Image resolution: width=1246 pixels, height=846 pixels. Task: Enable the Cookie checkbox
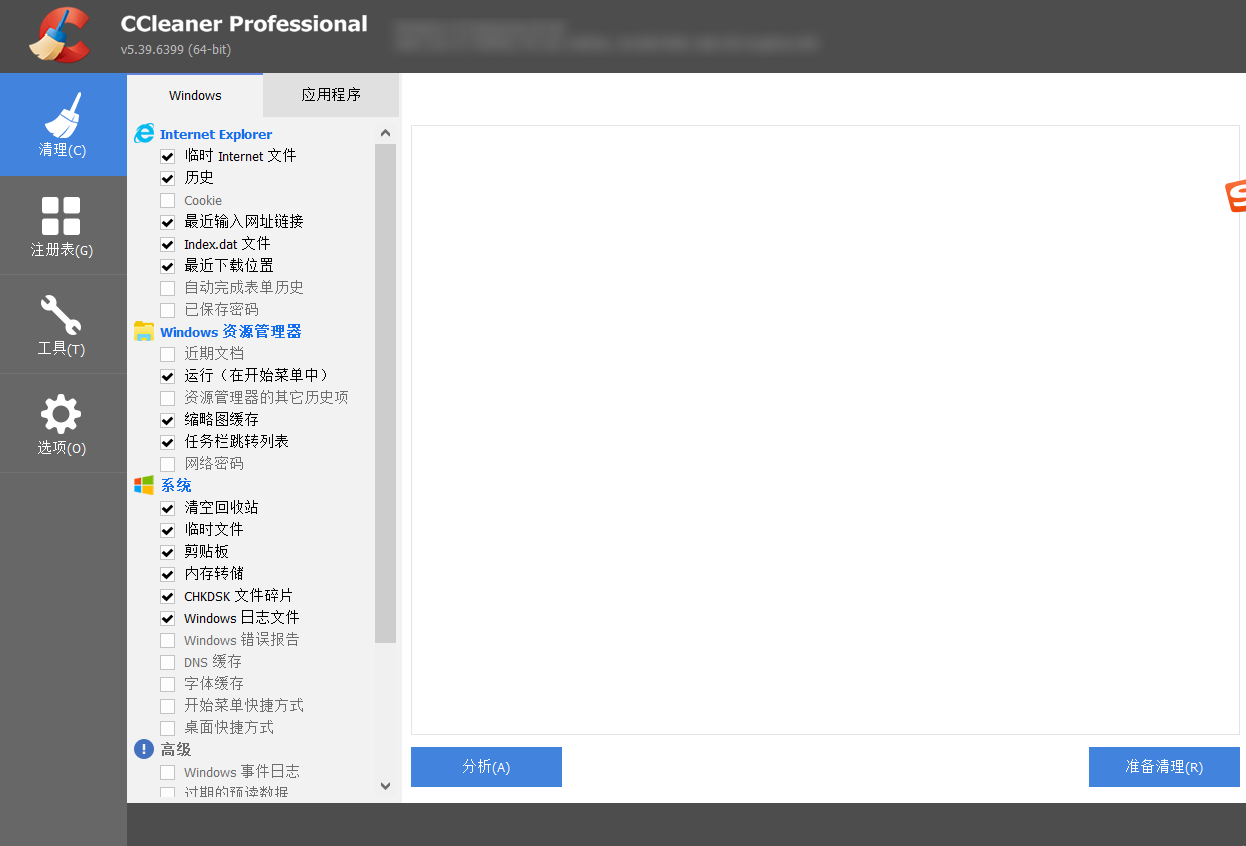(x=167, y=201)
